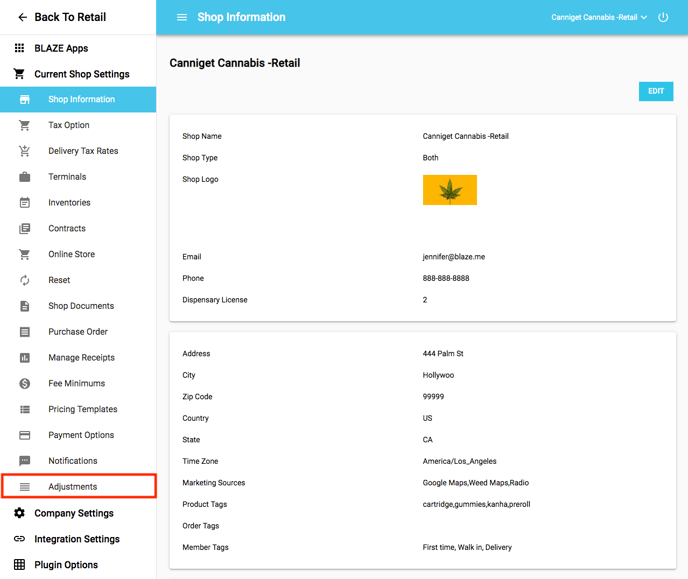
Task: Click the Plugin Options table icon
Action: tap(19, 565)
